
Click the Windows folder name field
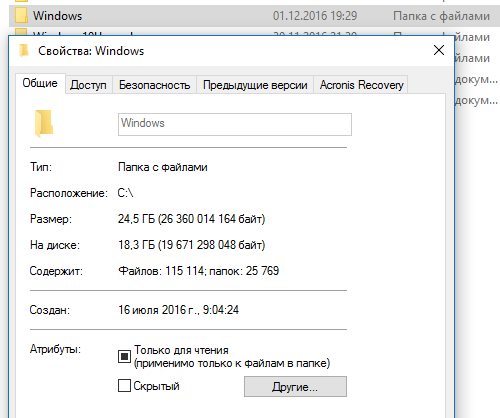pos(235,124)
